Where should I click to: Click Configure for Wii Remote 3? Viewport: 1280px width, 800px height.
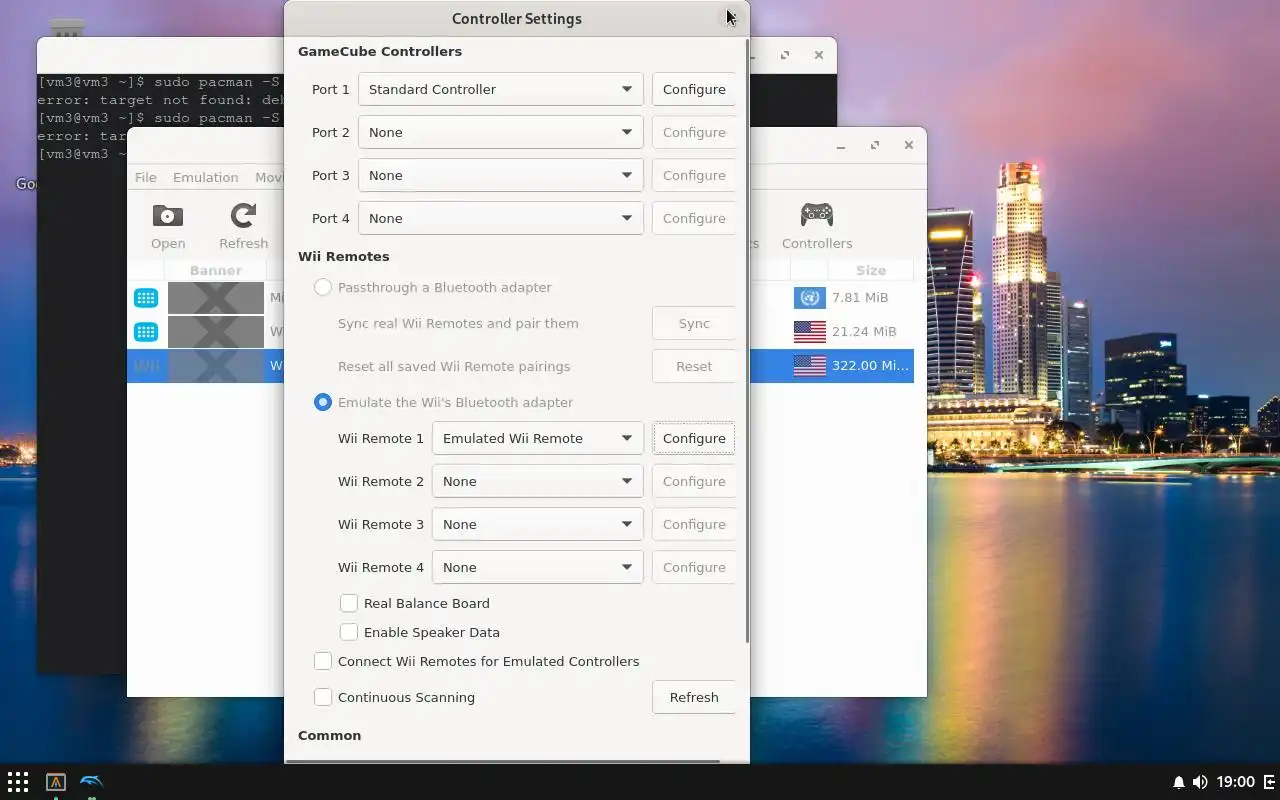(694, 524)
